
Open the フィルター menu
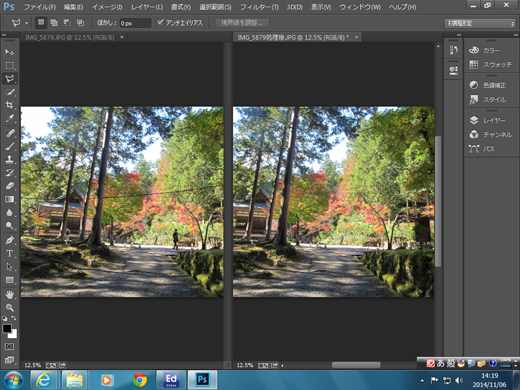tap(259, 7)
